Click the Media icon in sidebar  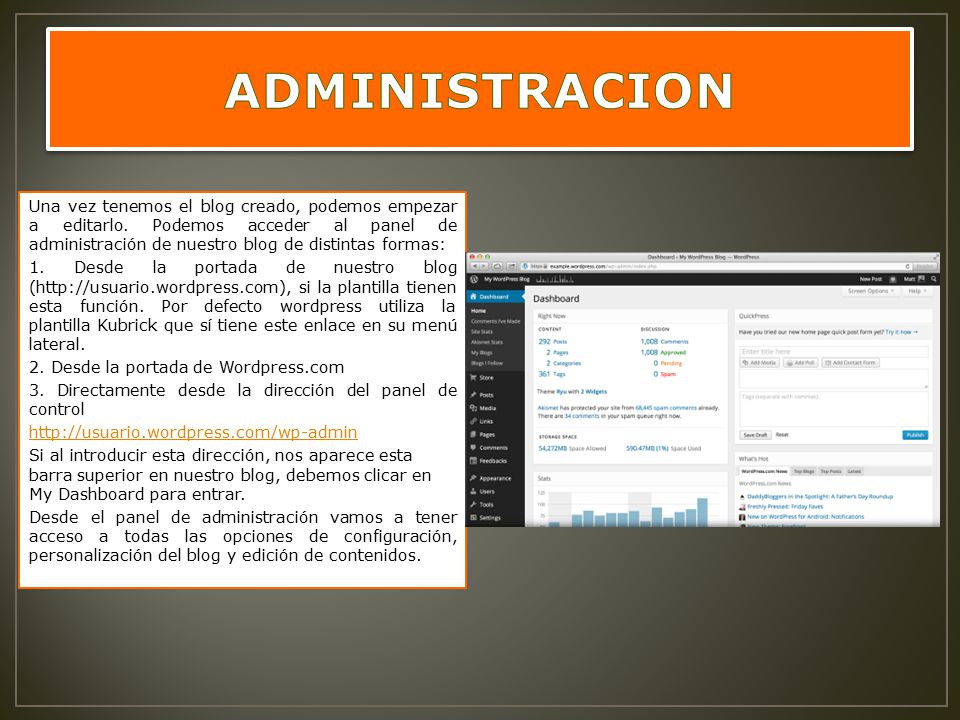(473, 408)
